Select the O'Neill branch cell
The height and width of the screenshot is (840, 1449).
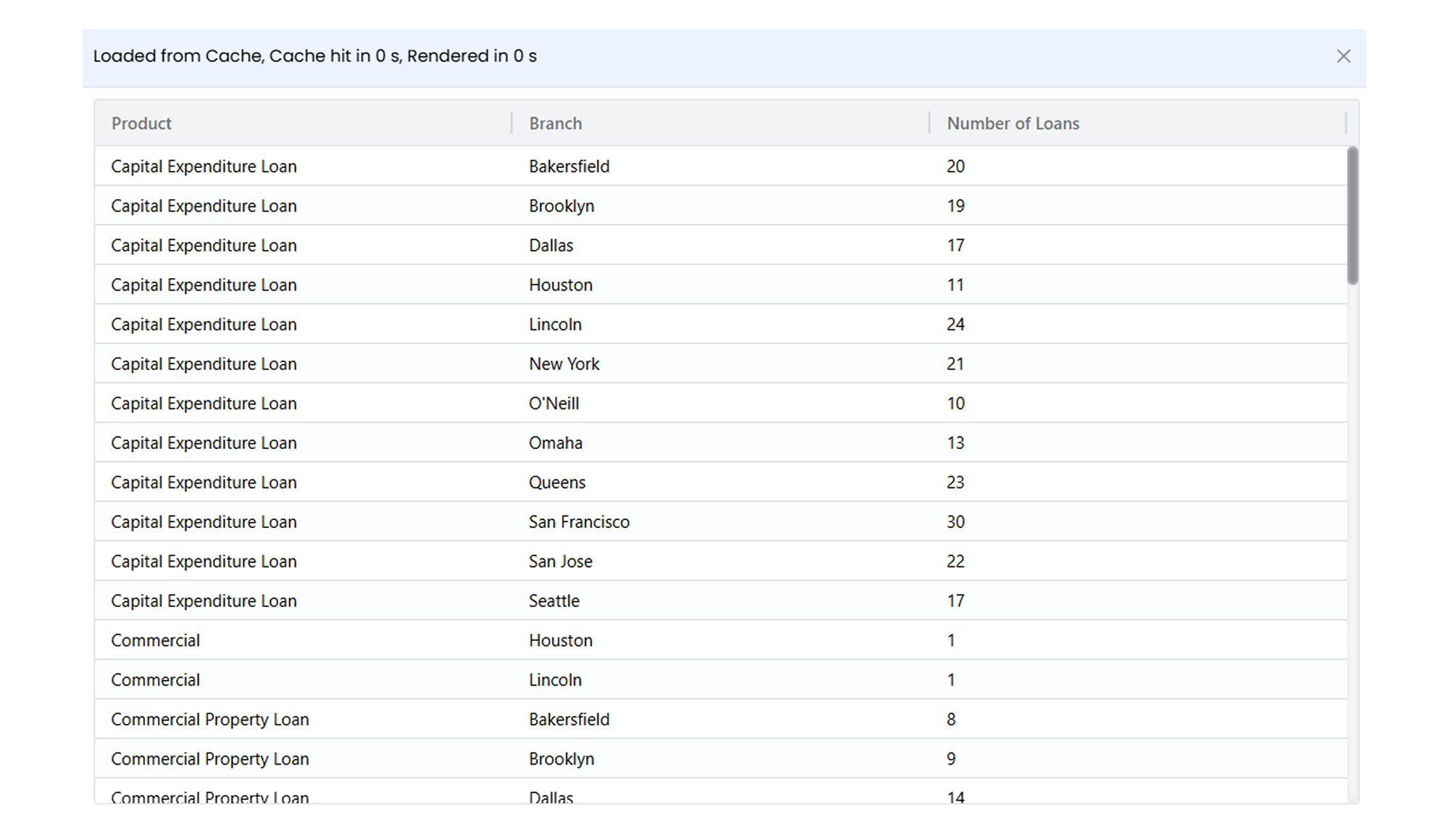point(554,403)
